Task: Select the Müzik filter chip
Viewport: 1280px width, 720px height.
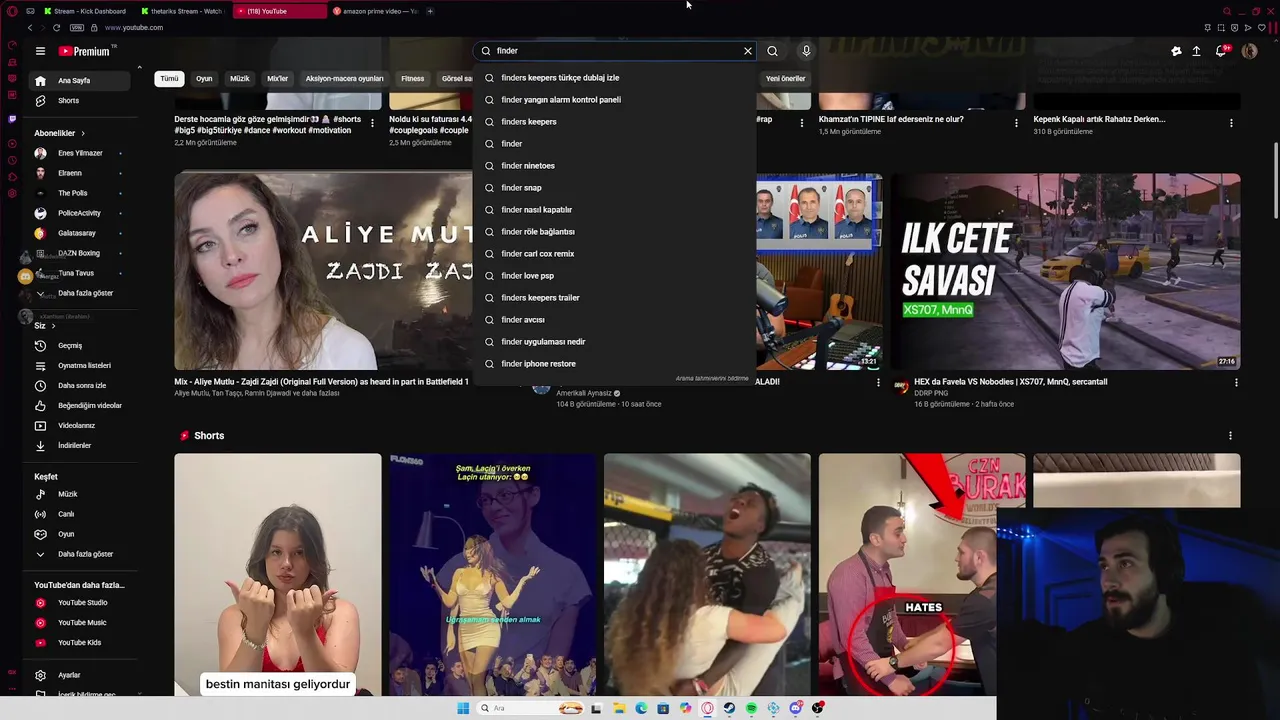Action: pyautogui.click(x=240, y=78)
